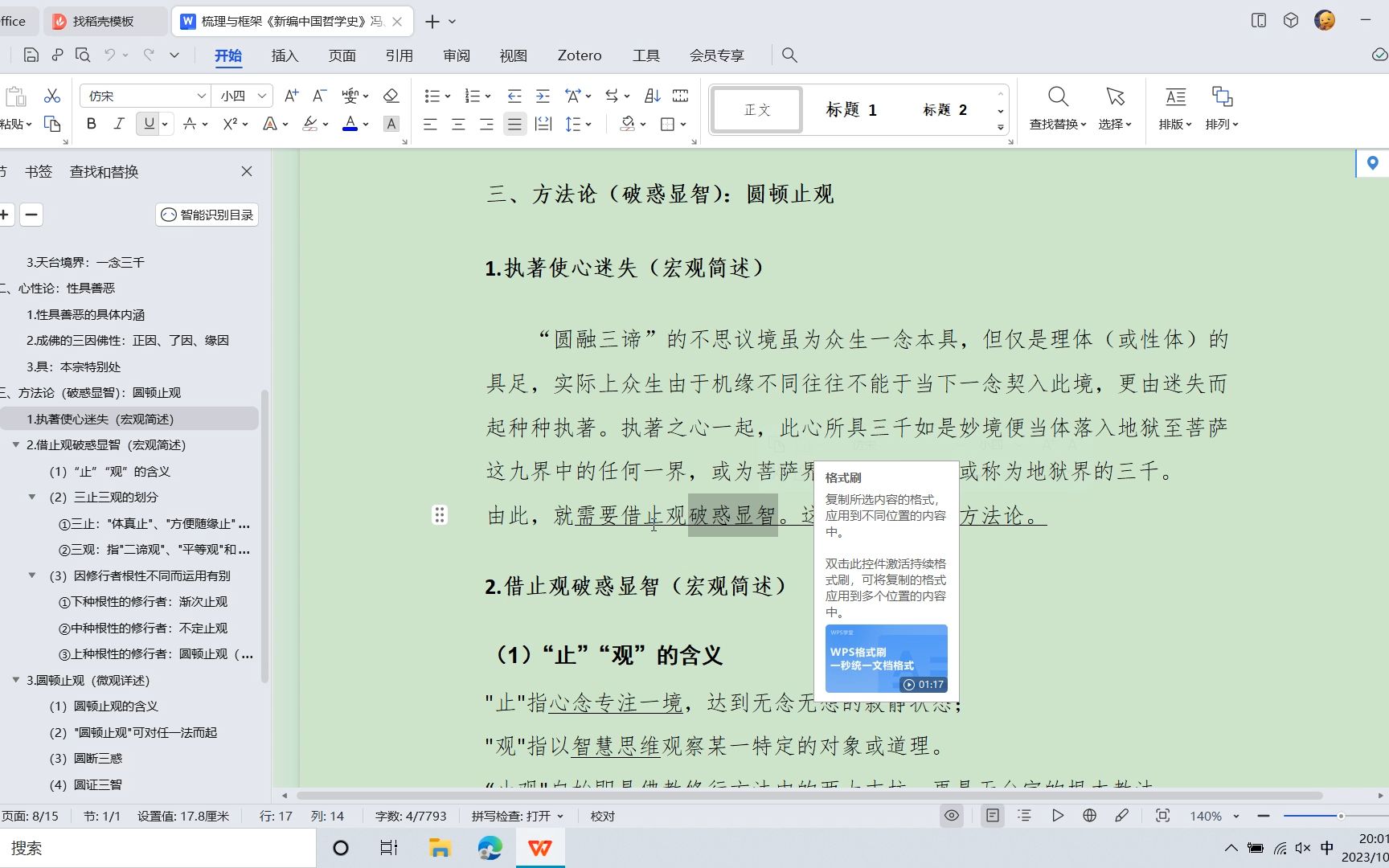Decrease font size with A- icon

click(x=319, y=96)
